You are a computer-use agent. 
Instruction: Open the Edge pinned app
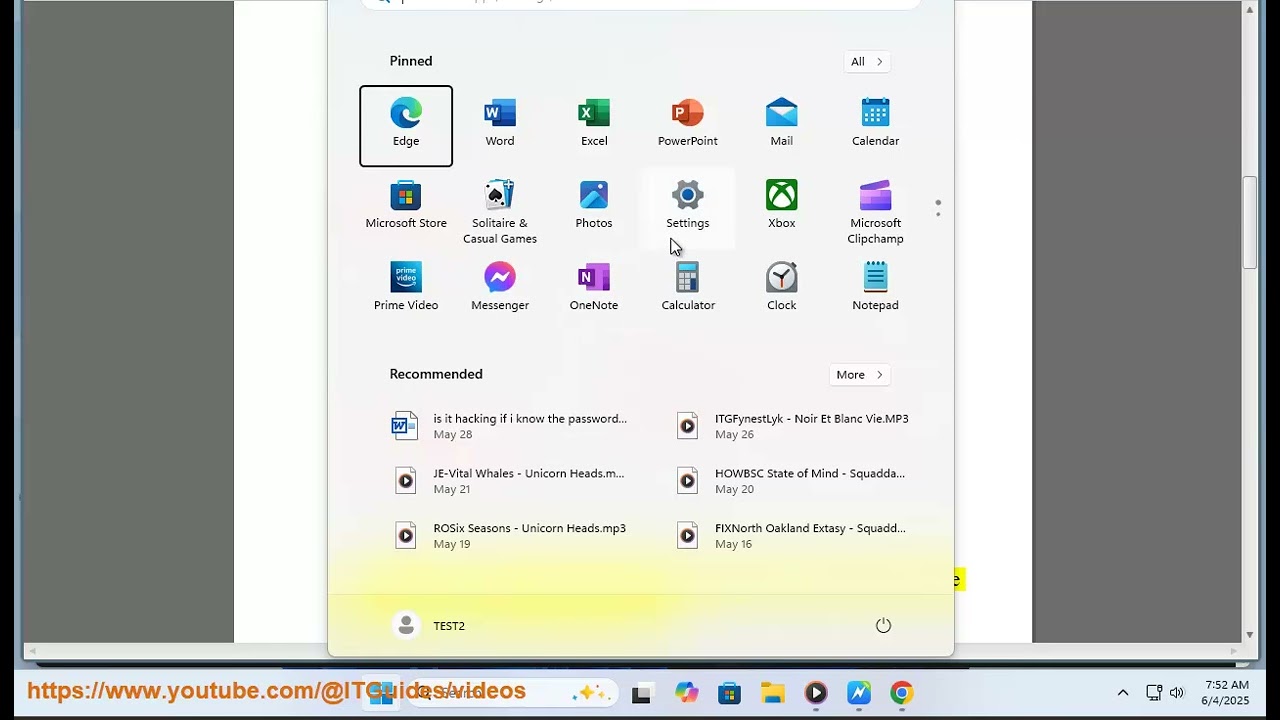pos(406,126)
